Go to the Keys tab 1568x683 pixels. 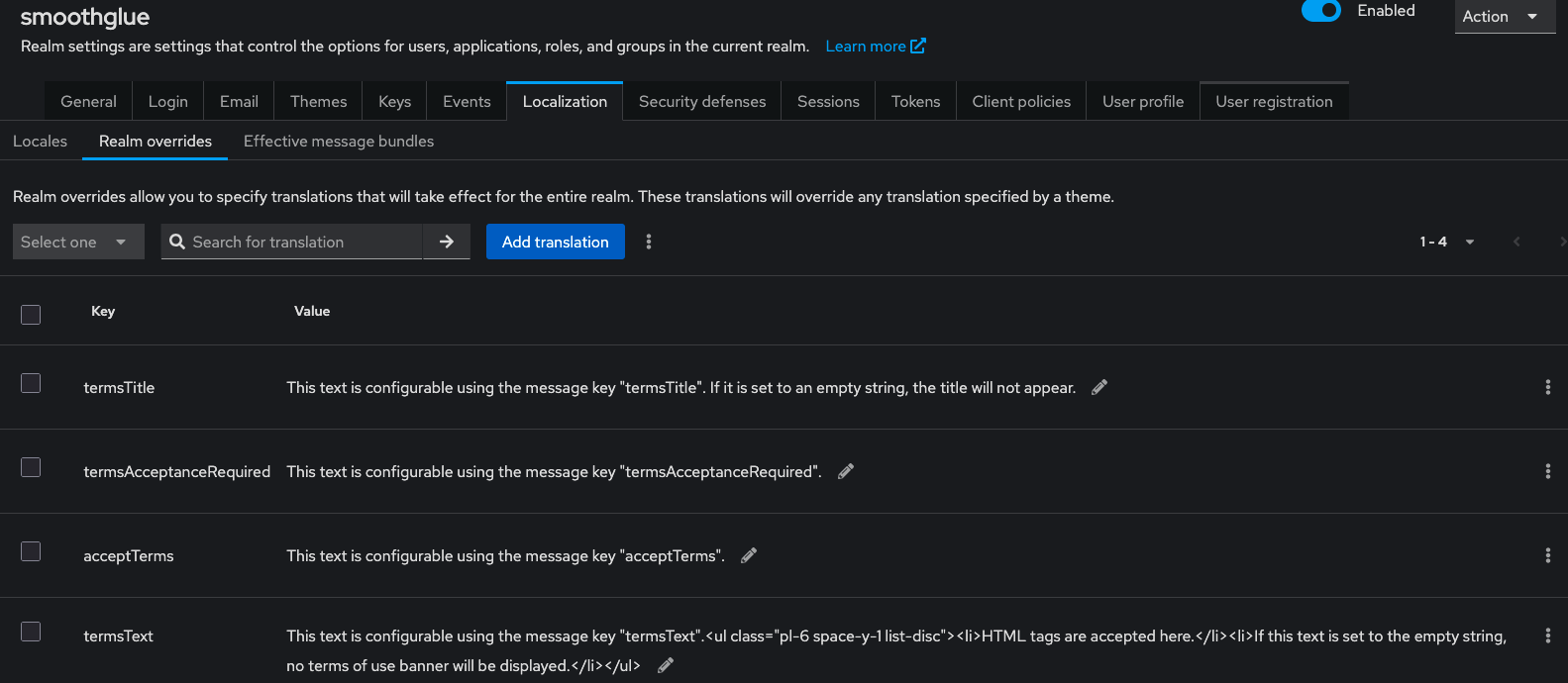(394, 101)
